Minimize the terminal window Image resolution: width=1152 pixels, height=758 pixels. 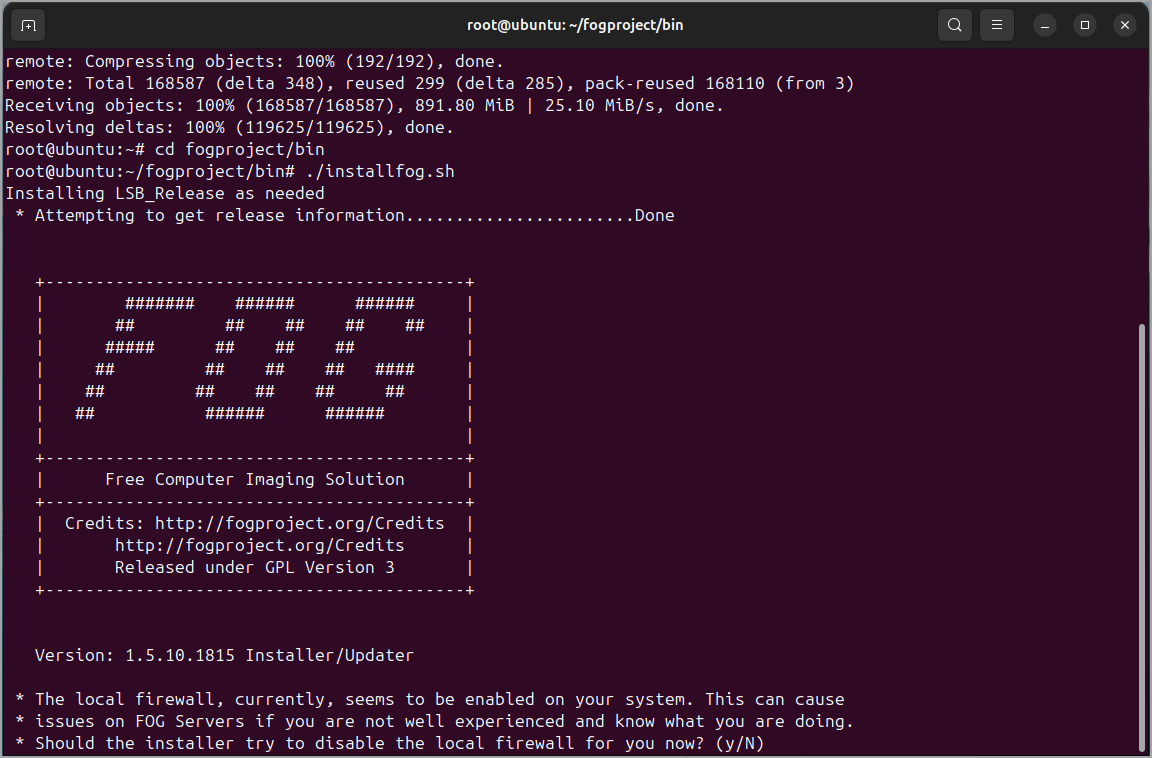tap(1045, 25)
